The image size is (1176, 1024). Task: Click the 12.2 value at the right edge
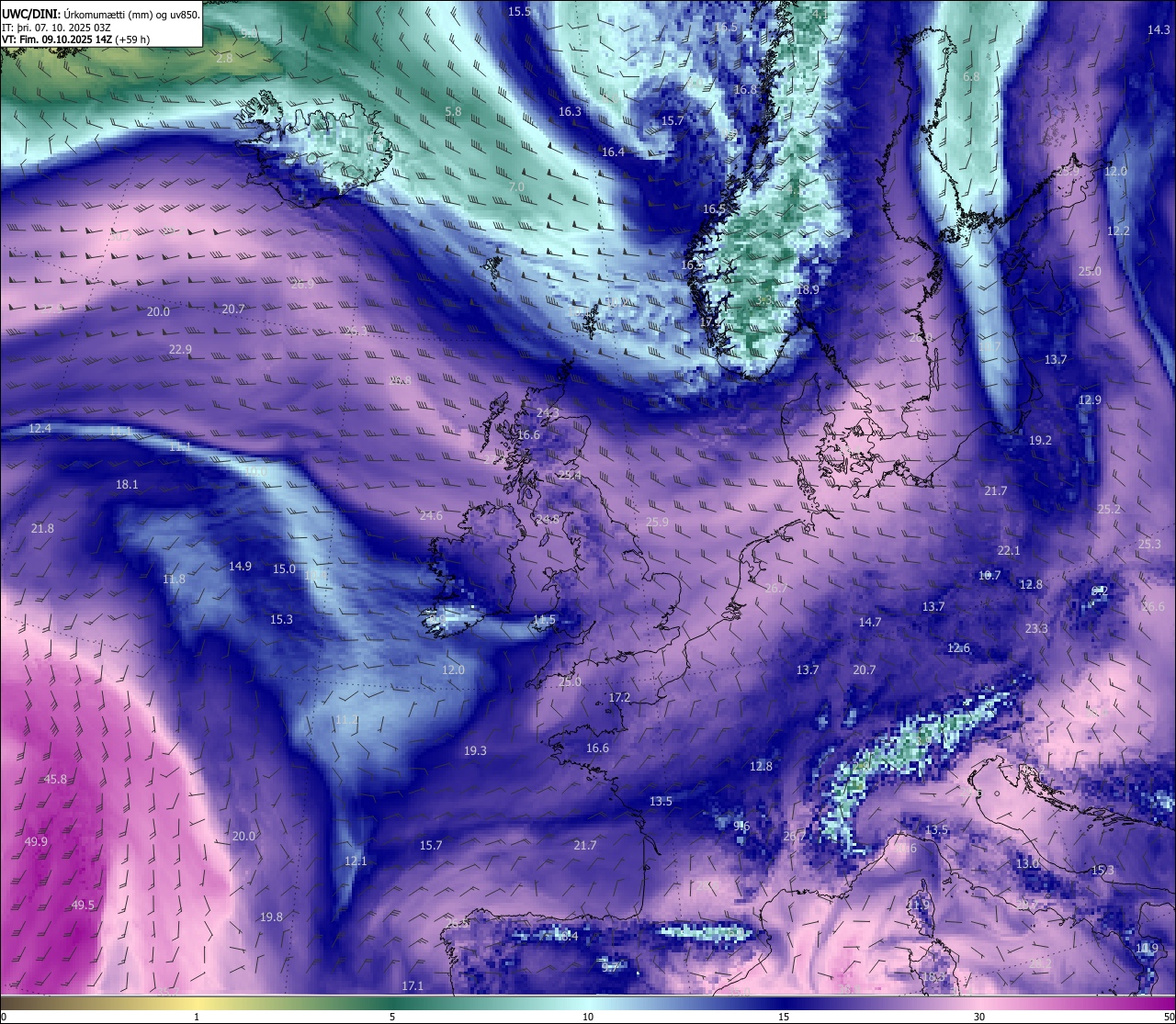pos(1118,231)
